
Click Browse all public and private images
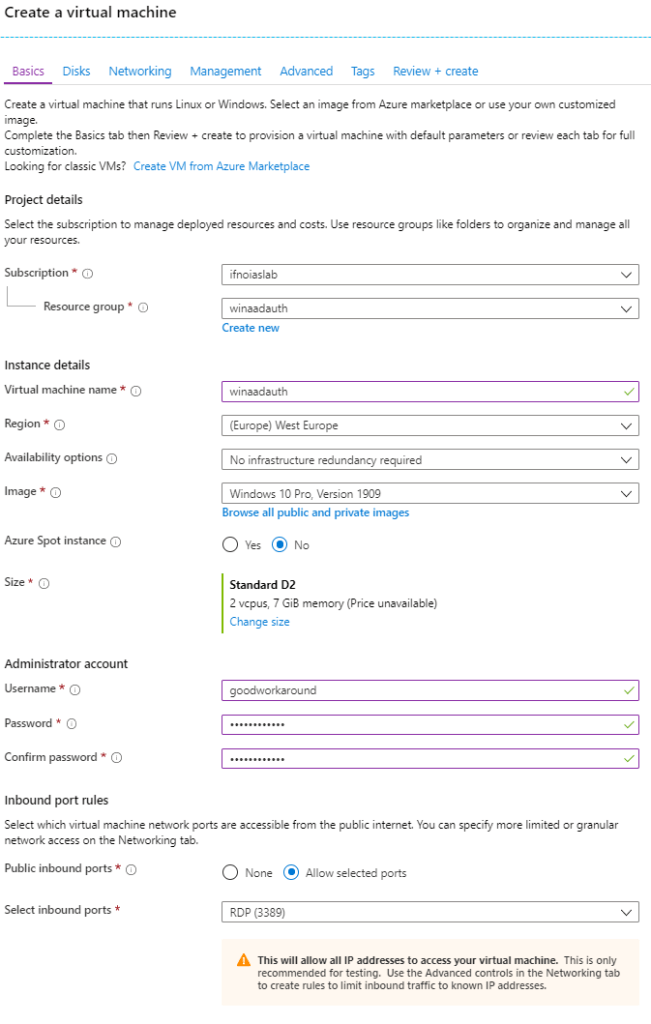coord(315,513)
